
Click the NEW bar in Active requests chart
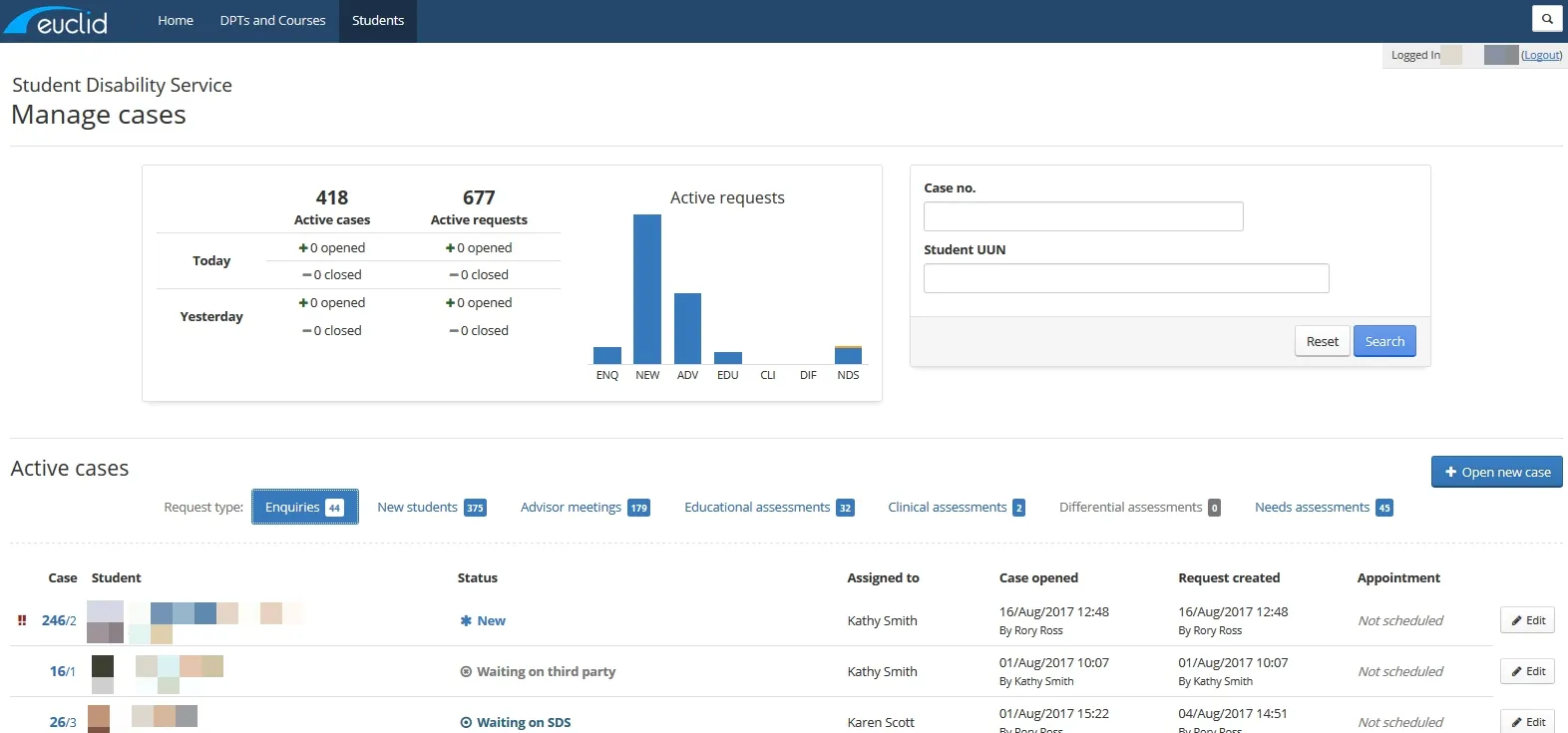(647, 289)
